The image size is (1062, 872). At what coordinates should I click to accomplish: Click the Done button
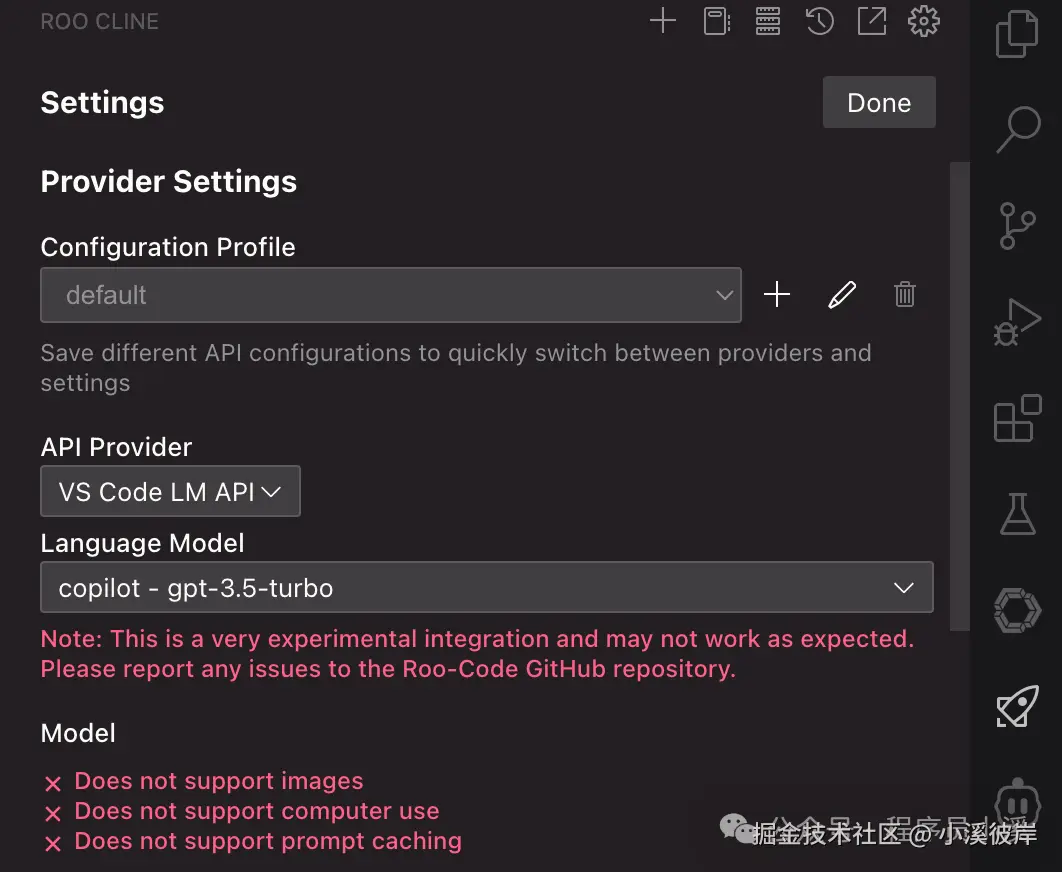pos(879,102)
